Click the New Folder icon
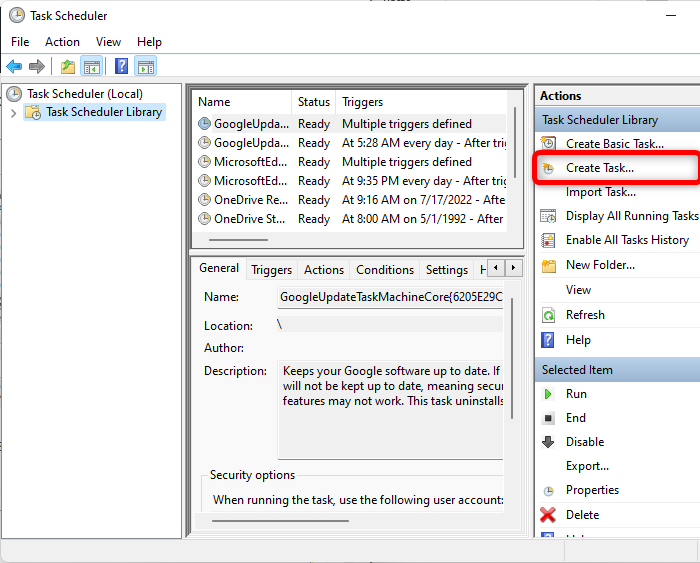The image size is (700, 563). (x=549, y=265)
